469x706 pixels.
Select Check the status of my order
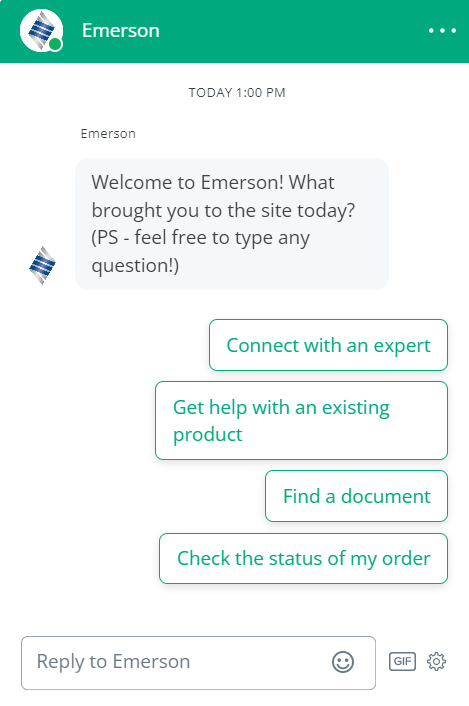(303, 558)
